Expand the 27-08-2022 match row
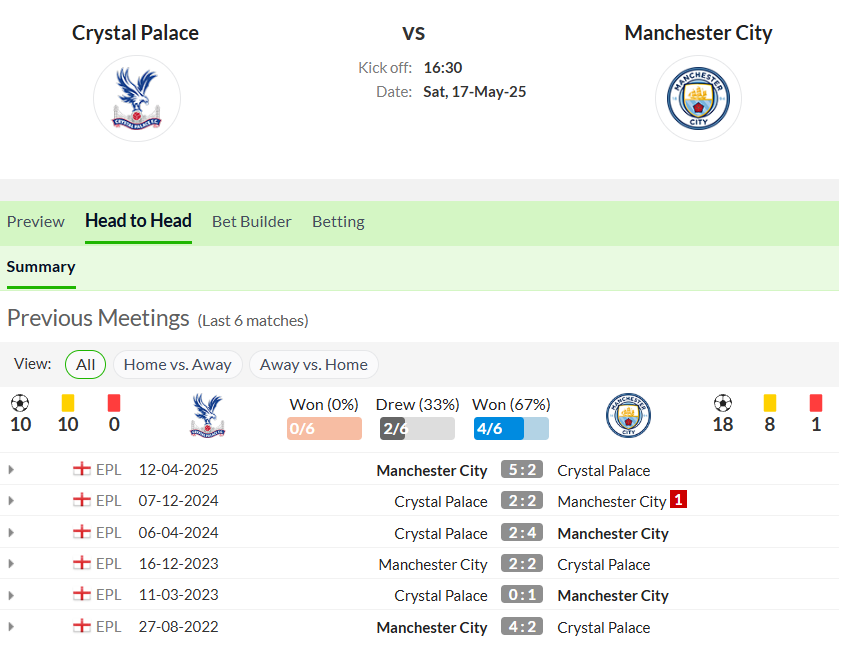 pos(11,627)
